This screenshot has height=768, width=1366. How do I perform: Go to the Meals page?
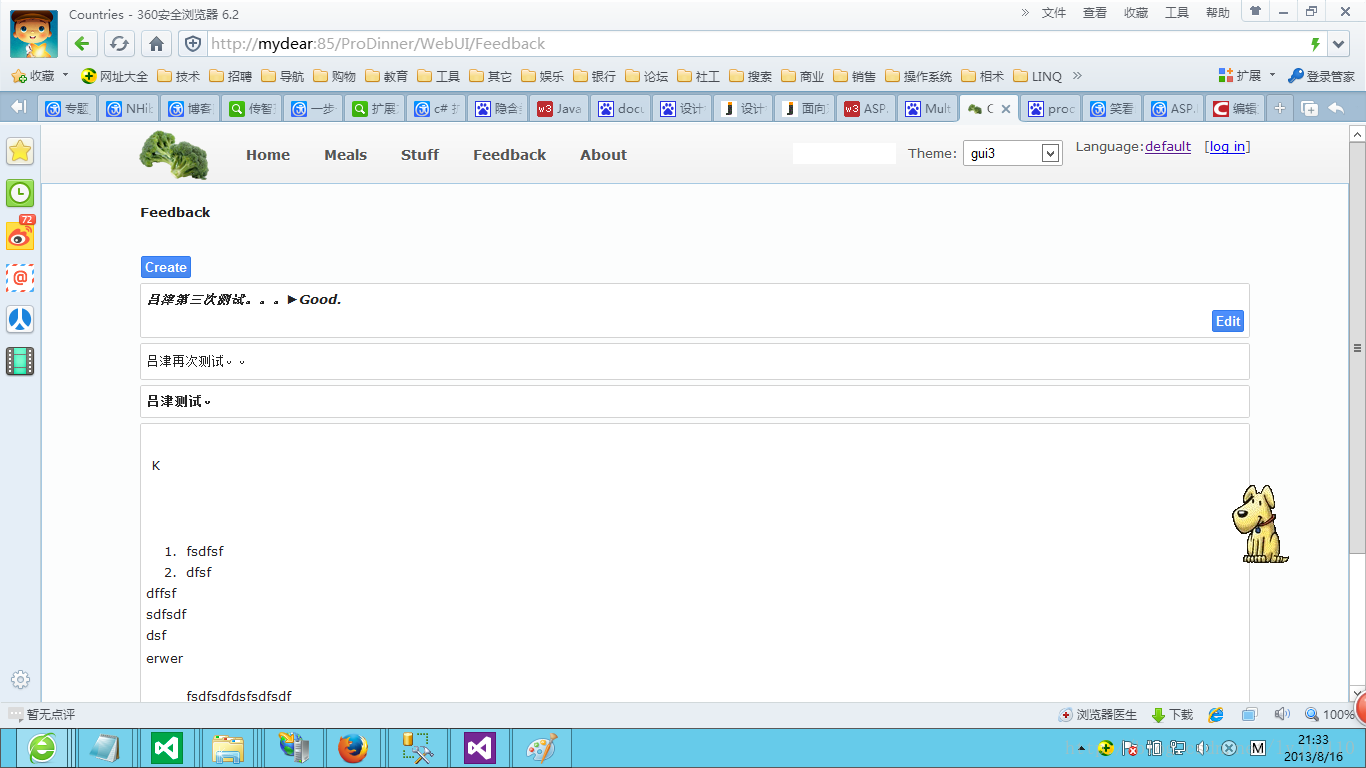(x=345, y=155)
